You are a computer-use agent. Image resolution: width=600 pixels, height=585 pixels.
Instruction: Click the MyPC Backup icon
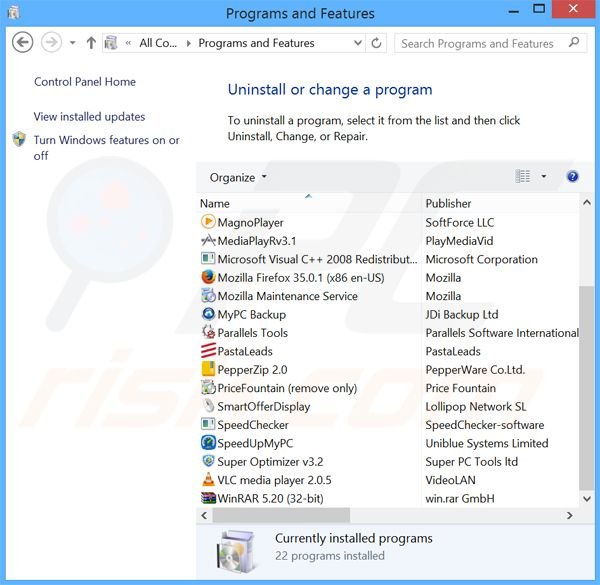click(208, 314)
